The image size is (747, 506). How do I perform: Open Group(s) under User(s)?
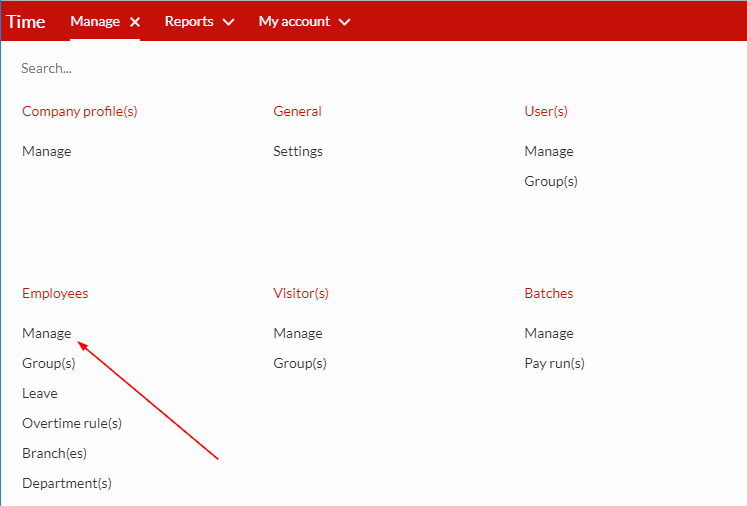click(551, 182)
